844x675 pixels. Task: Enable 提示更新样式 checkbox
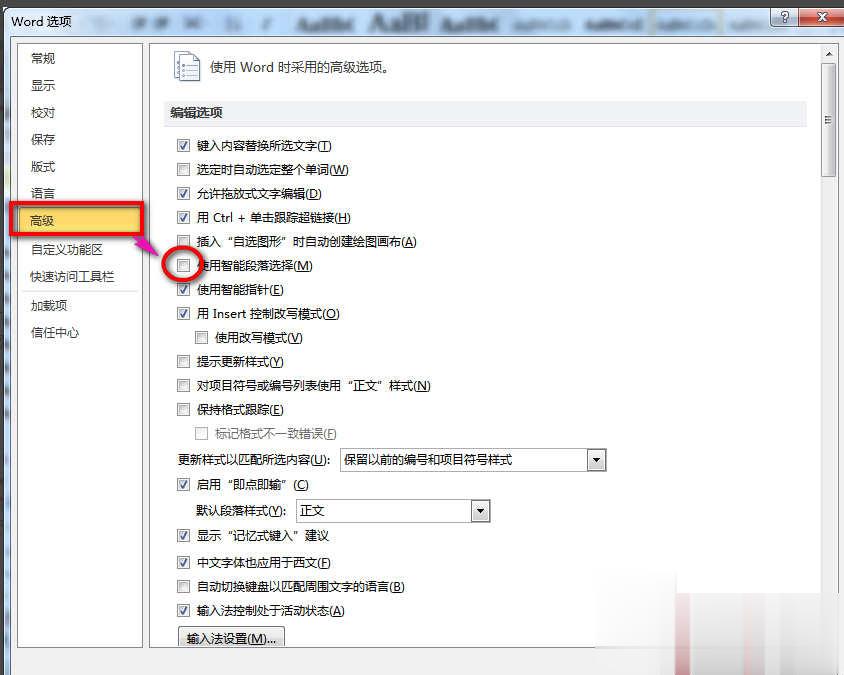184,361
